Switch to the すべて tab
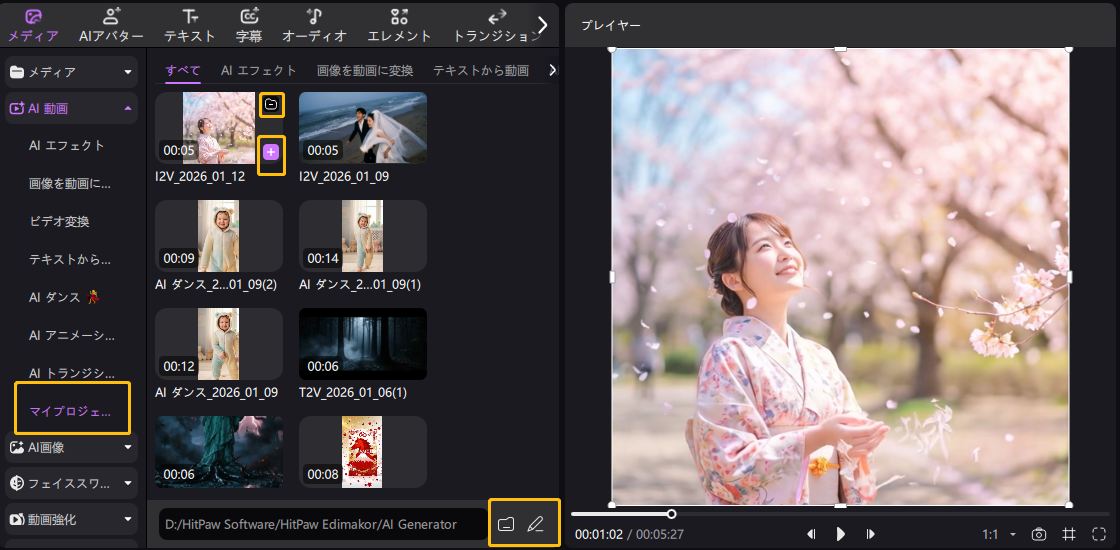 (x=183, y=70)
